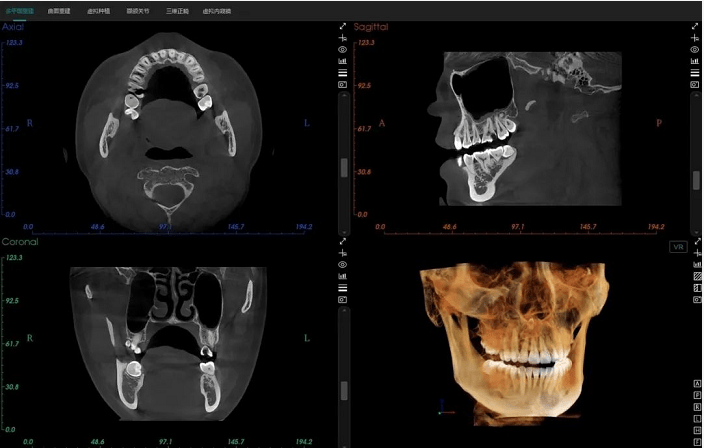Screen dimensions: 704x448
Task: Take snapshot of the 3D rendering view
Action: pyautogui.click(x=697, y=300)
